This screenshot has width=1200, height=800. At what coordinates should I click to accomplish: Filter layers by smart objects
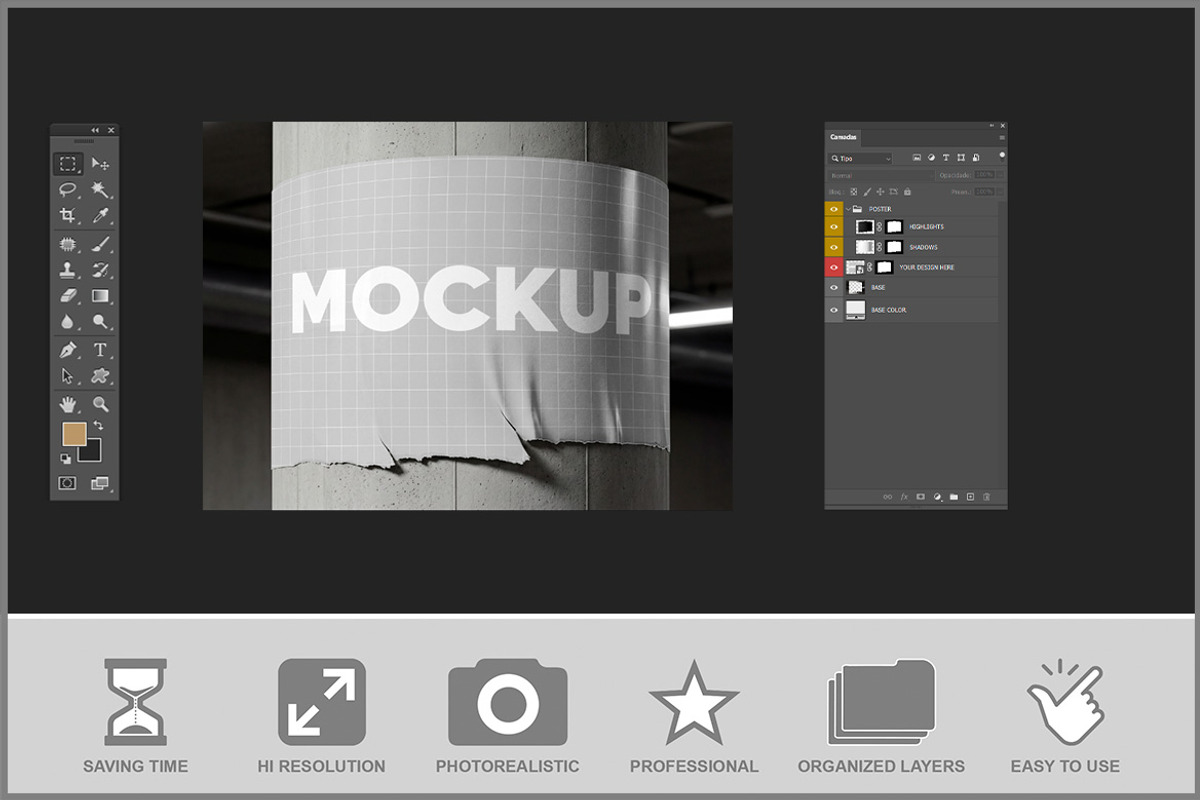(975, 158)
